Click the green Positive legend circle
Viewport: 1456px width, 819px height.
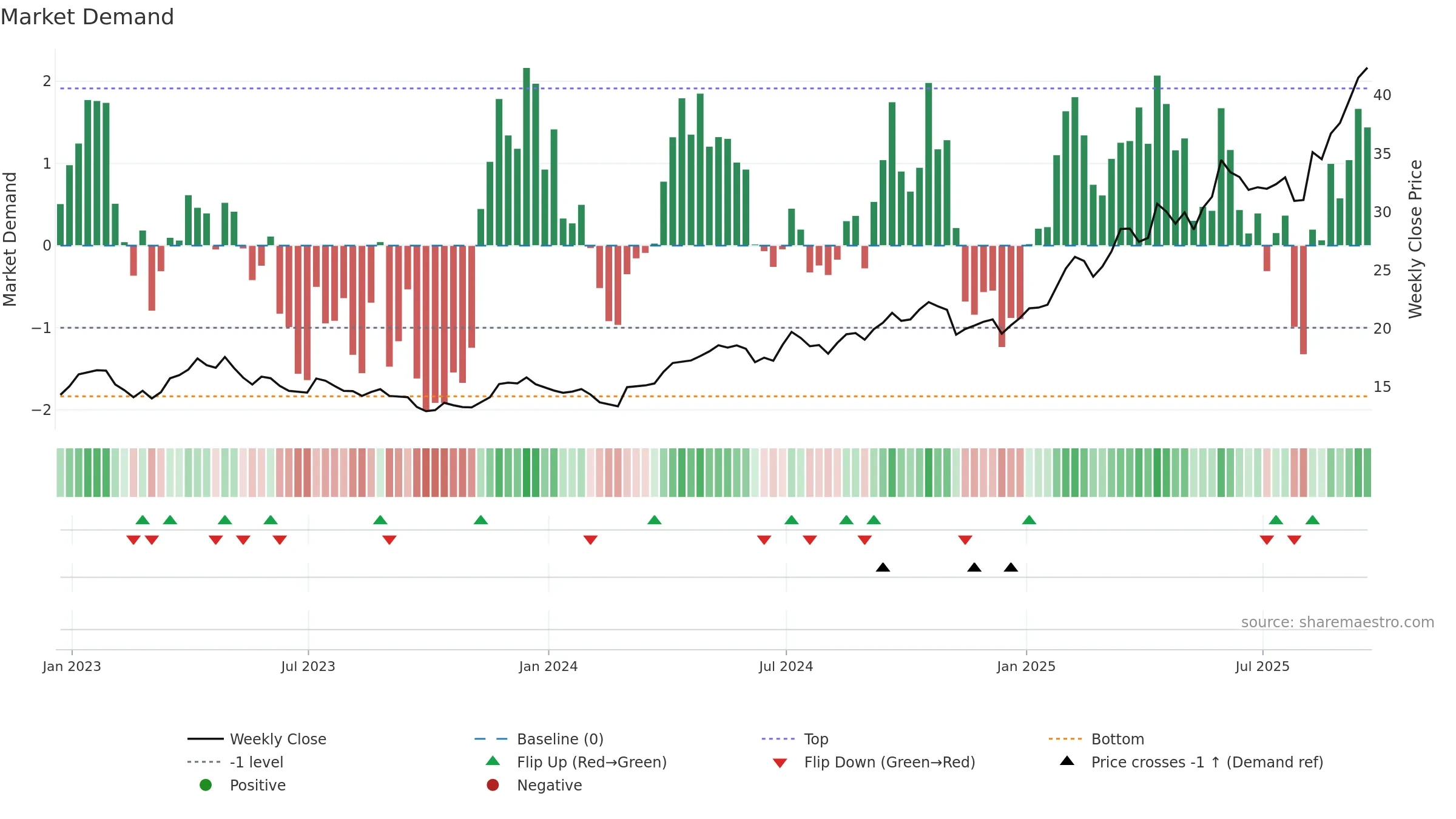pos(206,785)
